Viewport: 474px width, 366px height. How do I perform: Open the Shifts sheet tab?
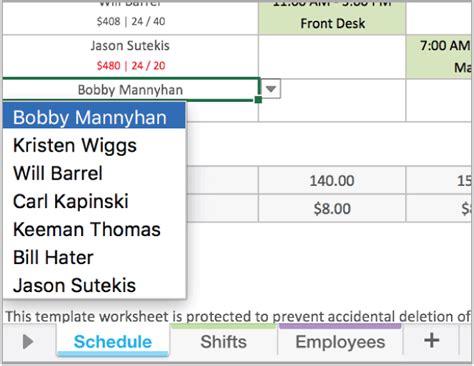[x=223, y=342]
